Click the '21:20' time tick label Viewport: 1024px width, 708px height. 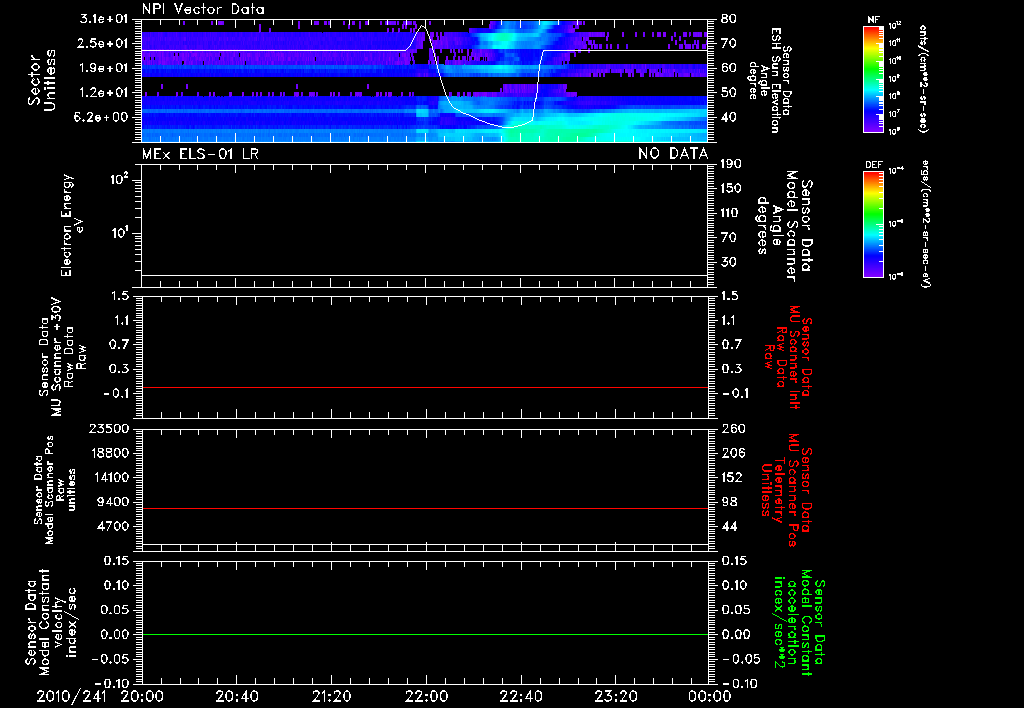(331, 696)
